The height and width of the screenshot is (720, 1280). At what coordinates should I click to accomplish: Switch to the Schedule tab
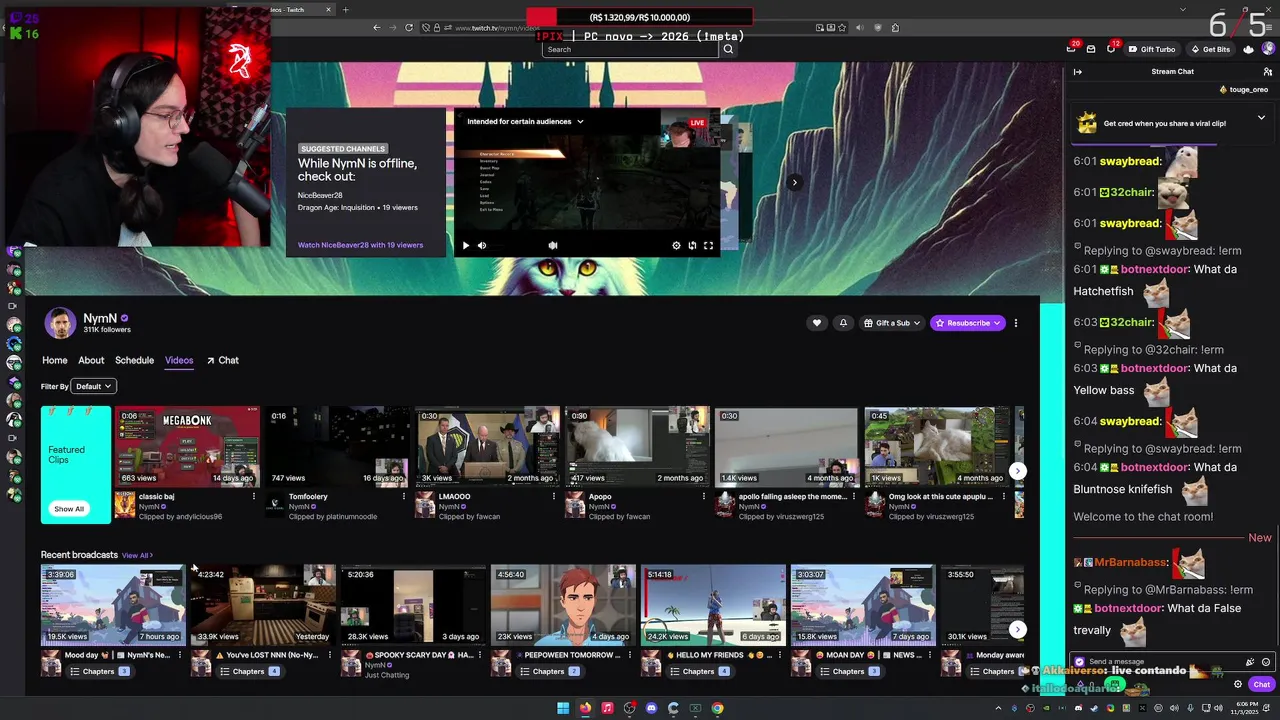point(134,360)
